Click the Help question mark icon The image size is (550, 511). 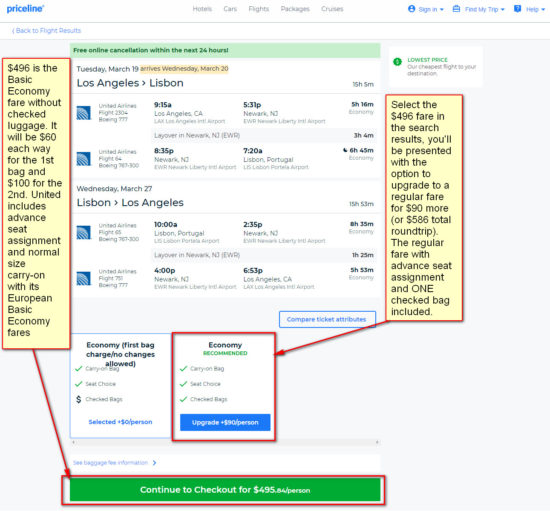[517, 9]
